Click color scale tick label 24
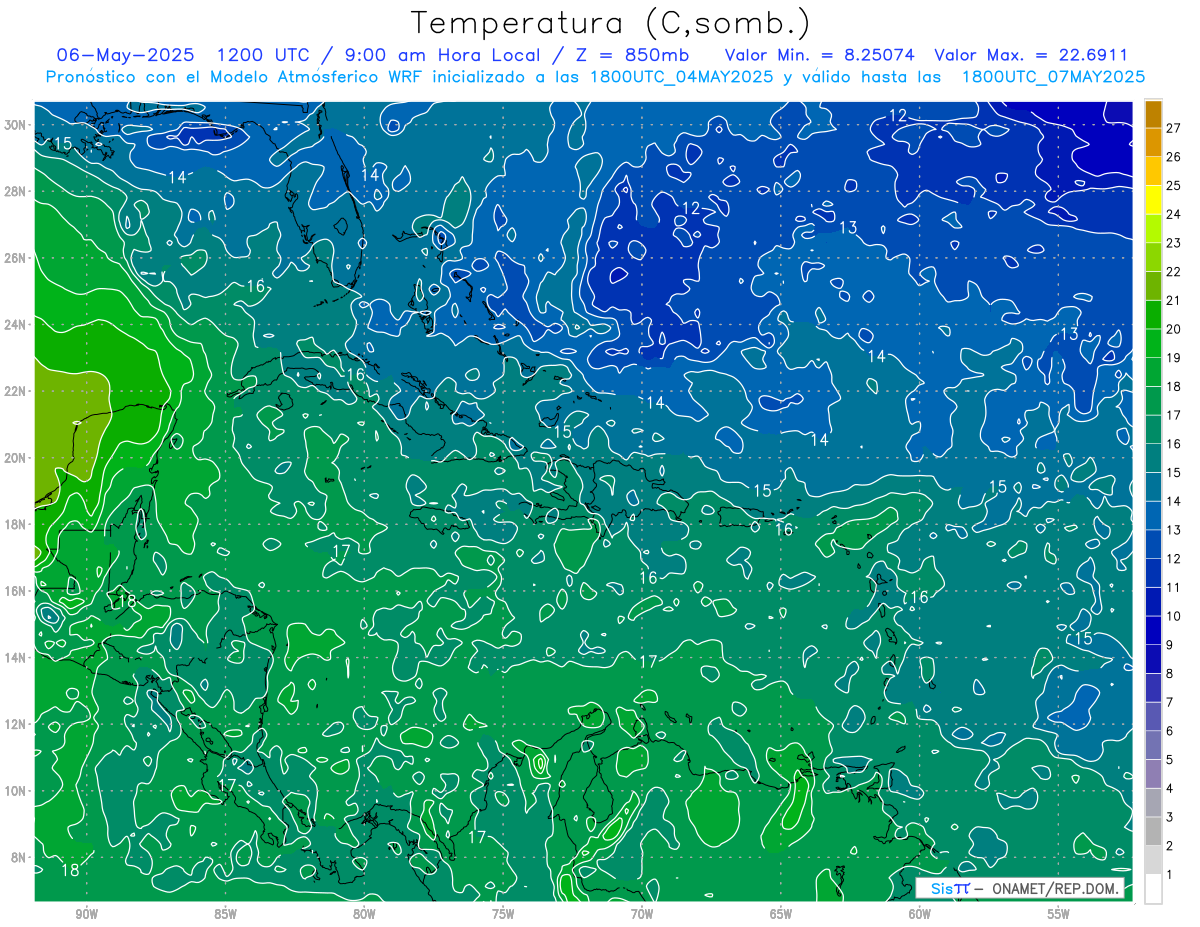 1174,214
